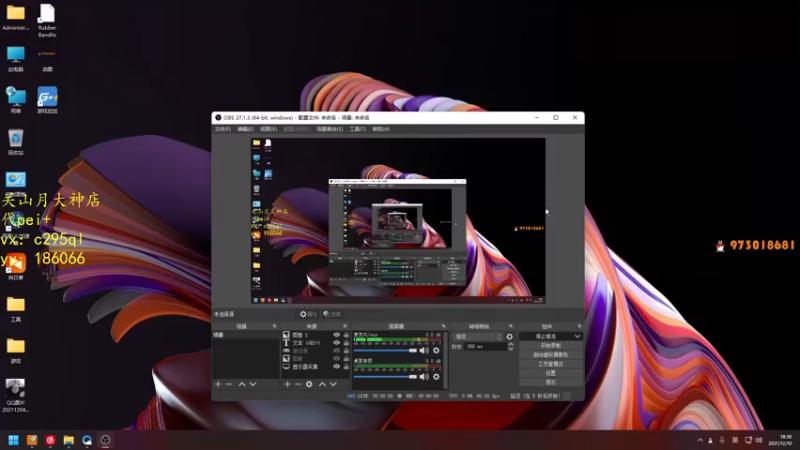Move the selected source down

click(x=333, y=384)
